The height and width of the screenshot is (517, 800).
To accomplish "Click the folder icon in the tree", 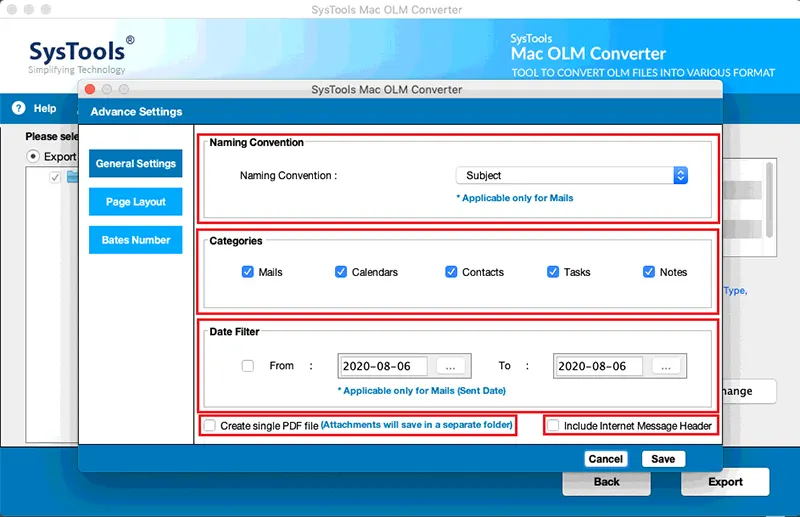I will pos(72,177).
